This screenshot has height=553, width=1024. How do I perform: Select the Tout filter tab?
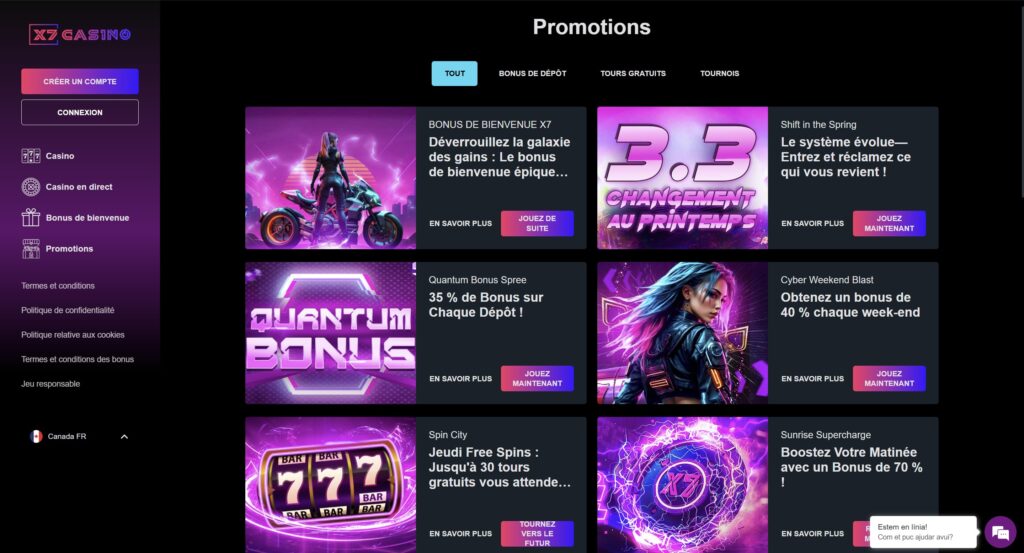[x=455, y=73]
